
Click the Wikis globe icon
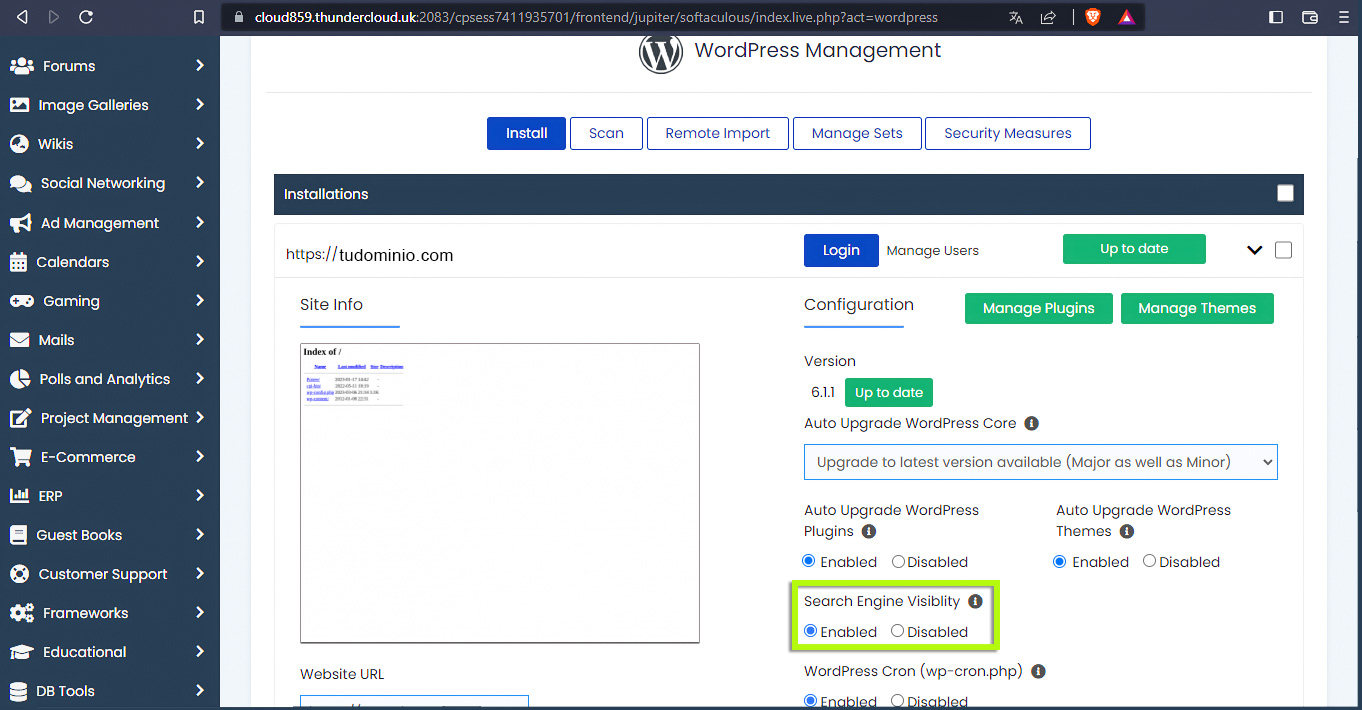click(19, 144)
